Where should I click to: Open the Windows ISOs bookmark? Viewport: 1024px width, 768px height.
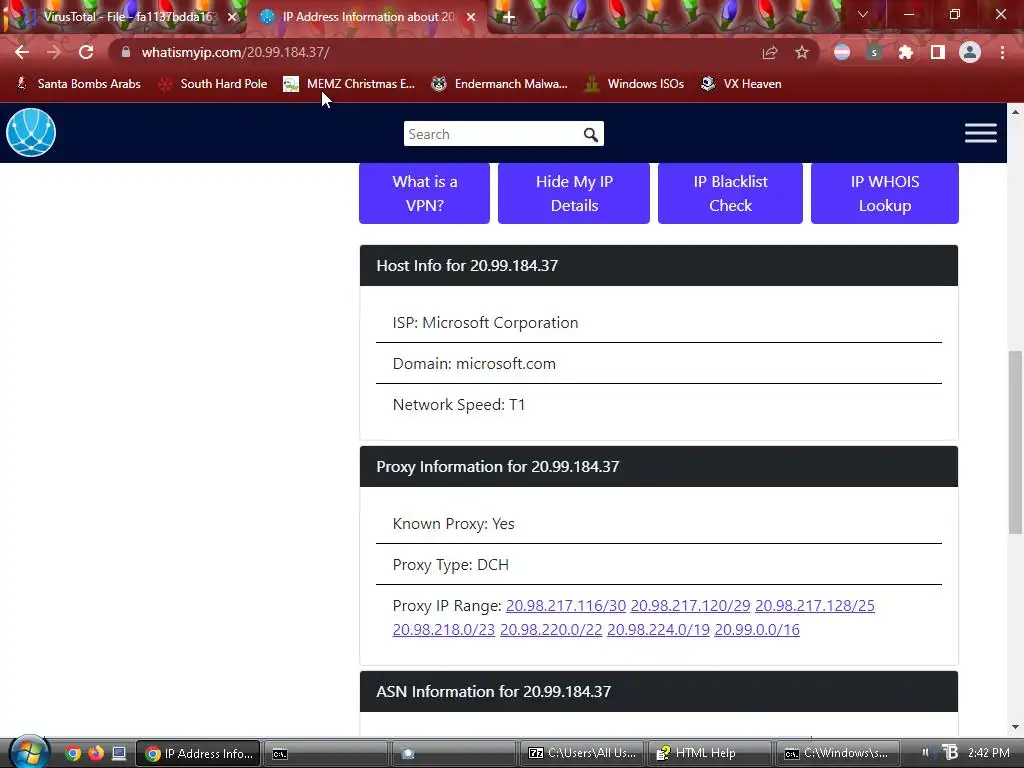point(634,84)
